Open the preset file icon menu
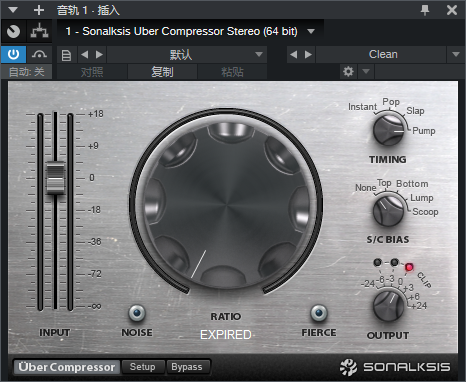466x382 pixels. pyautogui.click(x=66, y=55)
